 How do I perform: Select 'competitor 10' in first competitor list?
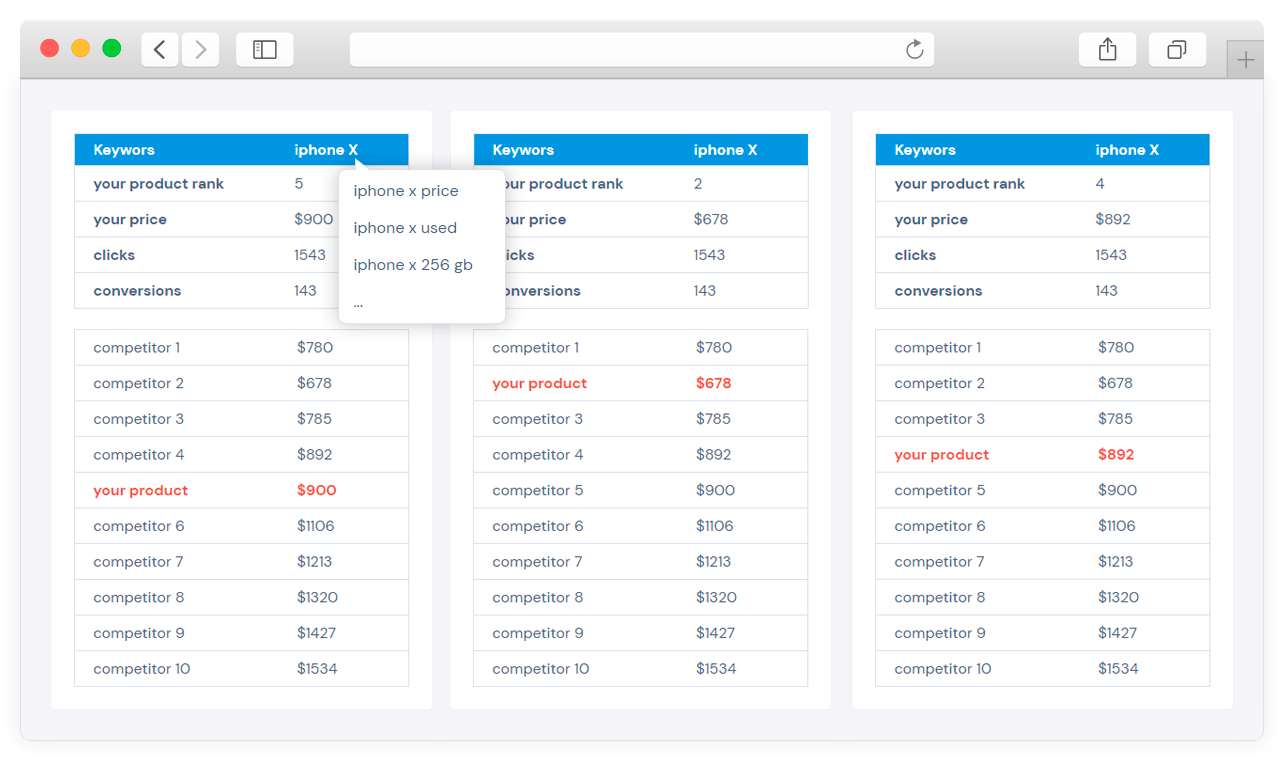[142, 669]
